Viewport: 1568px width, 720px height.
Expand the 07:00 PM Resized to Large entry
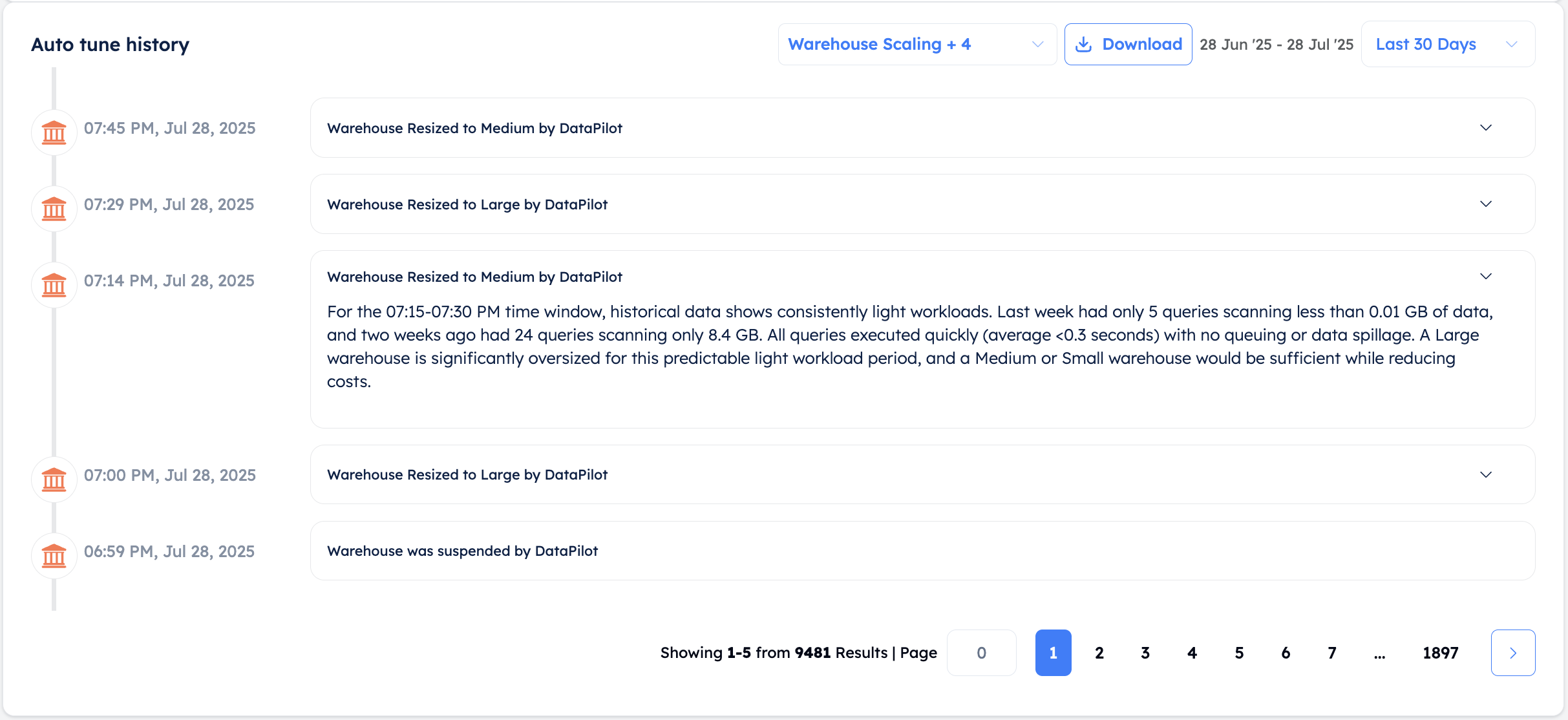pyautogui.click(x=1486, y=474)
